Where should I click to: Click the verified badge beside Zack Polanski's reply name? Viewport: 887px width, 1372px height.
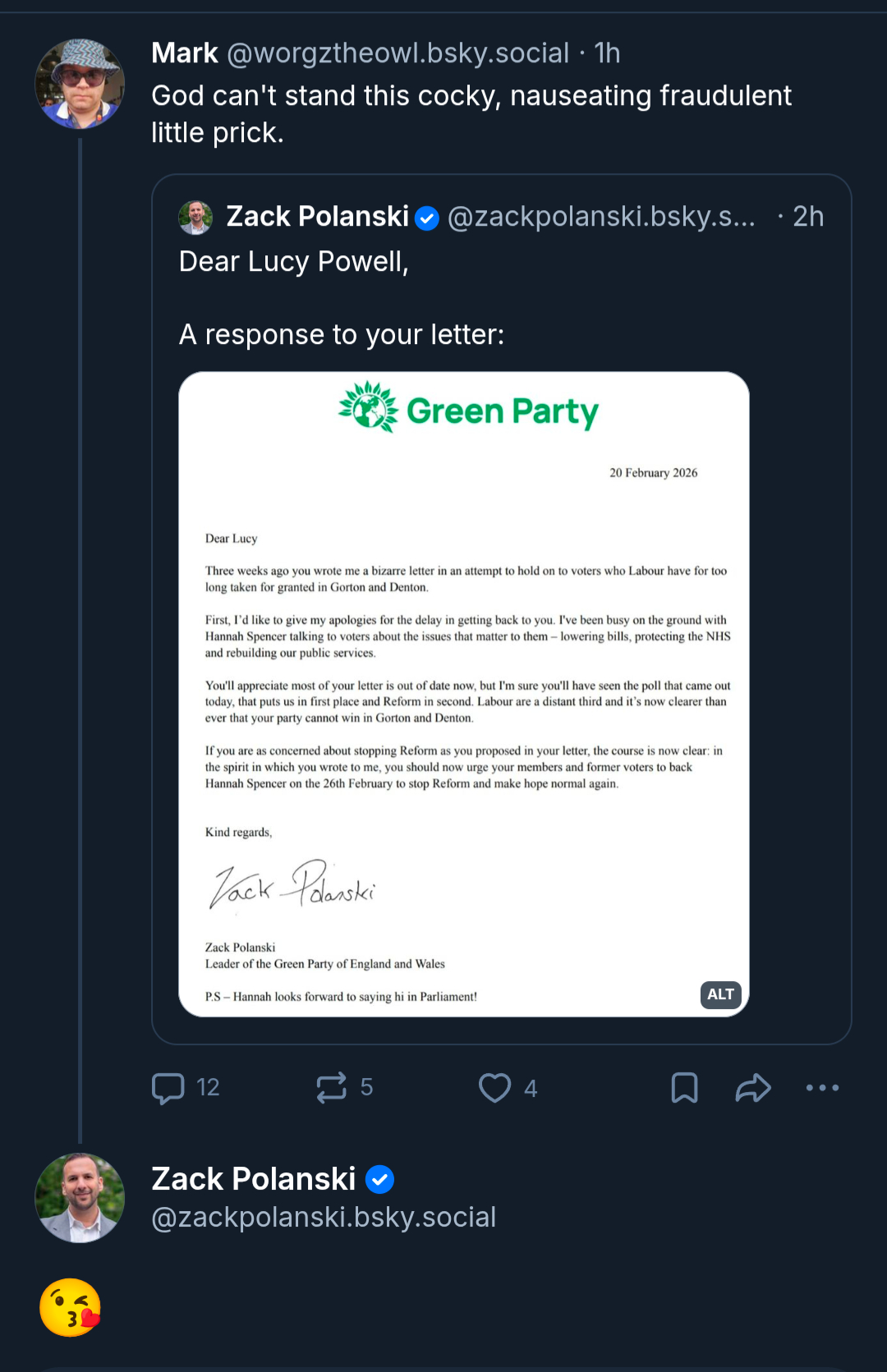pyautogui.click(x=379, y=1180)
